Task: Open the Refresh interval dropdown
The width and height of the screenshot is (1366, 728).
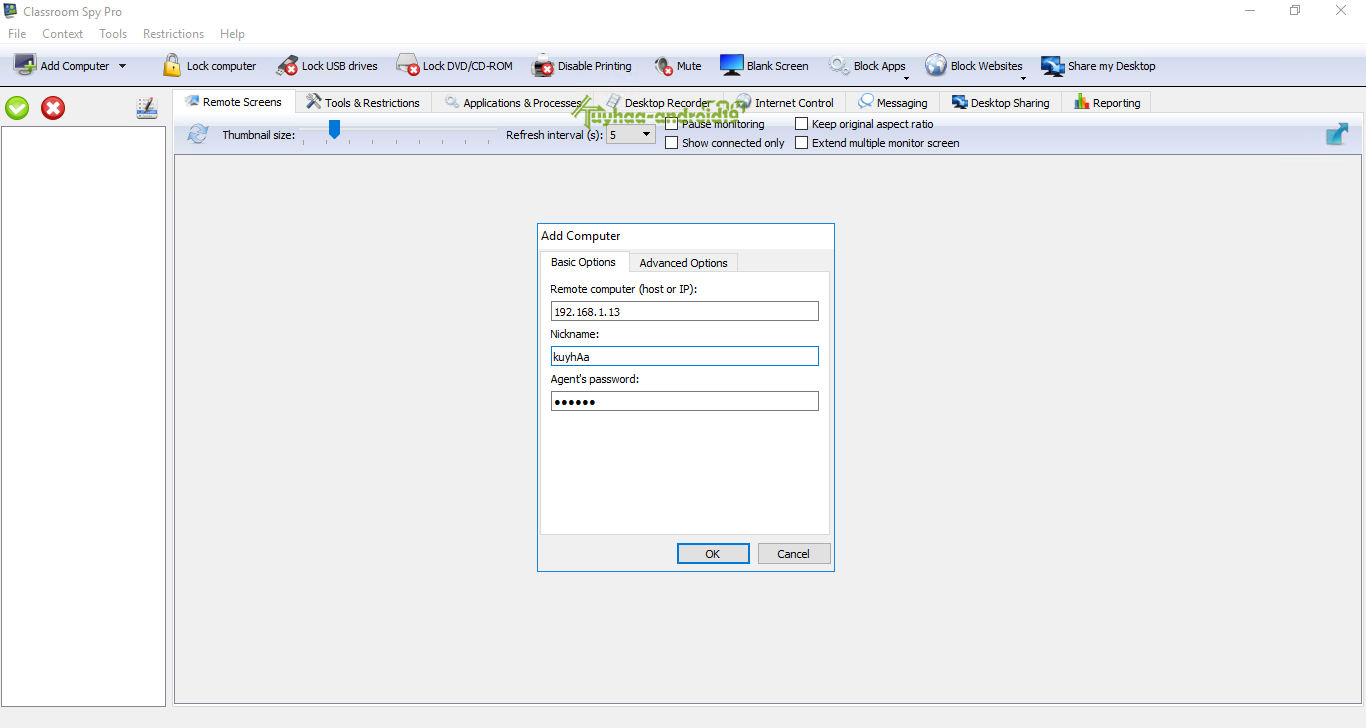Action: tap(631, 134)
